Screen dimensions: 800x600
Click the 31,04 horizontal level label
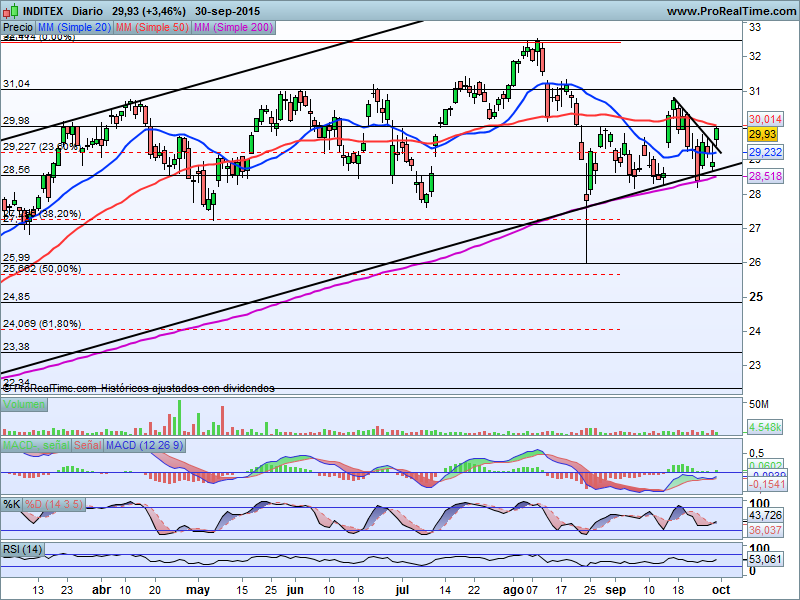click(x=16, y=84)
